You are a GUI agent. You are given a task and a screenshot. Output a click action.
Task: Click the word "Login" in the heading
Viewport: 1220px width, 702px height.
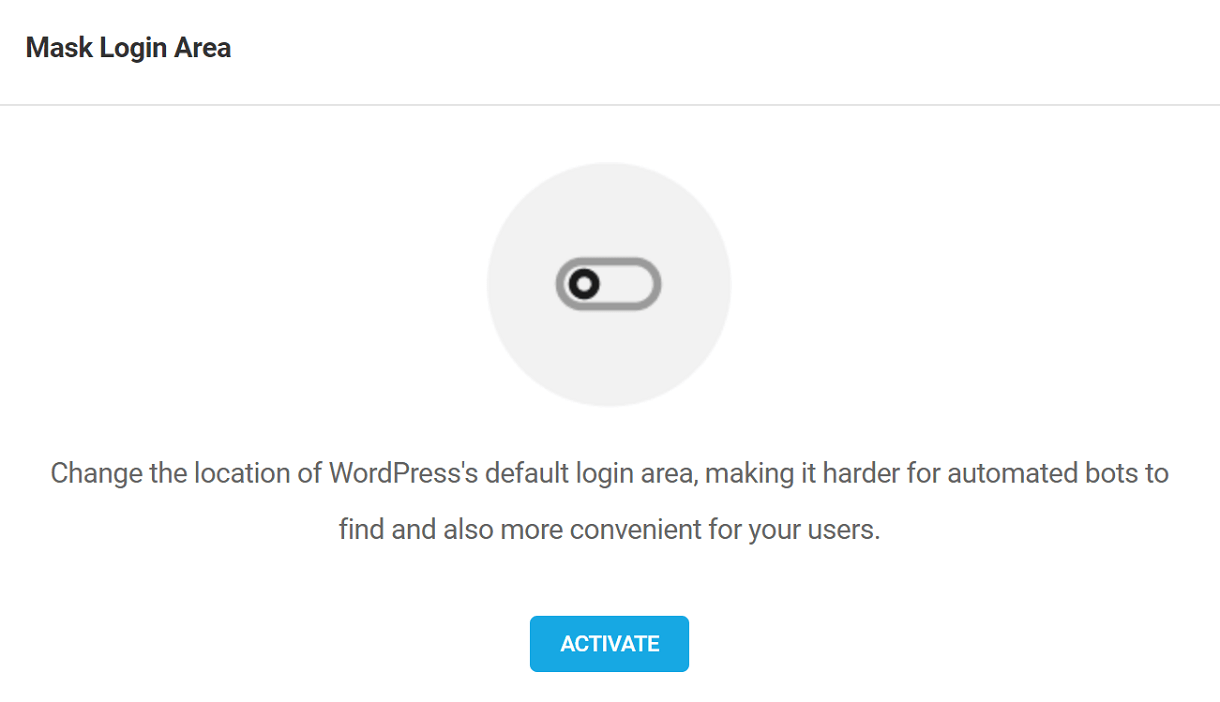[x=132, y=48]
